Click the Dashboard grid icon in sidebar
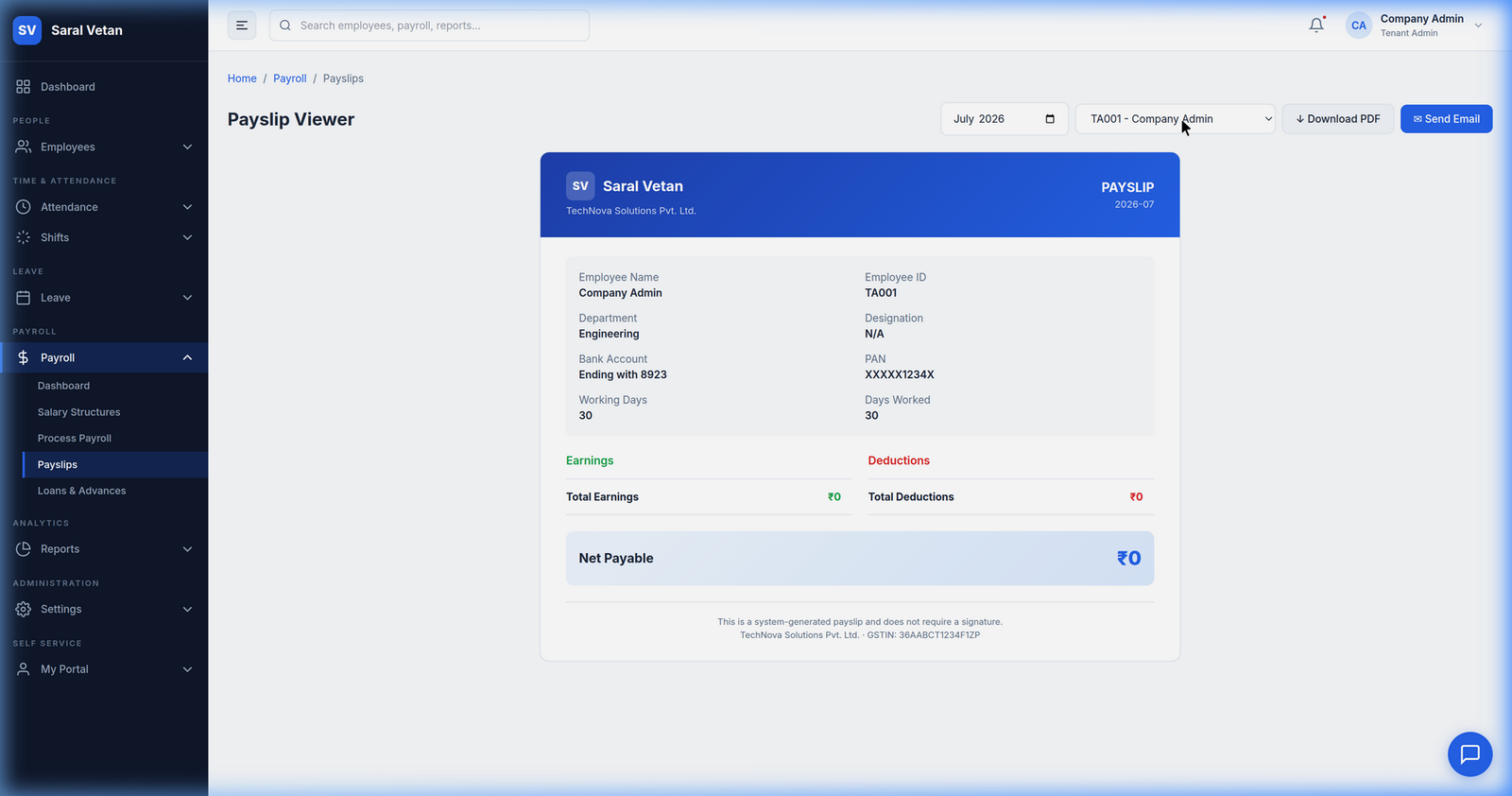Viewport: 1512px width, 796px height. click(24, 87)
